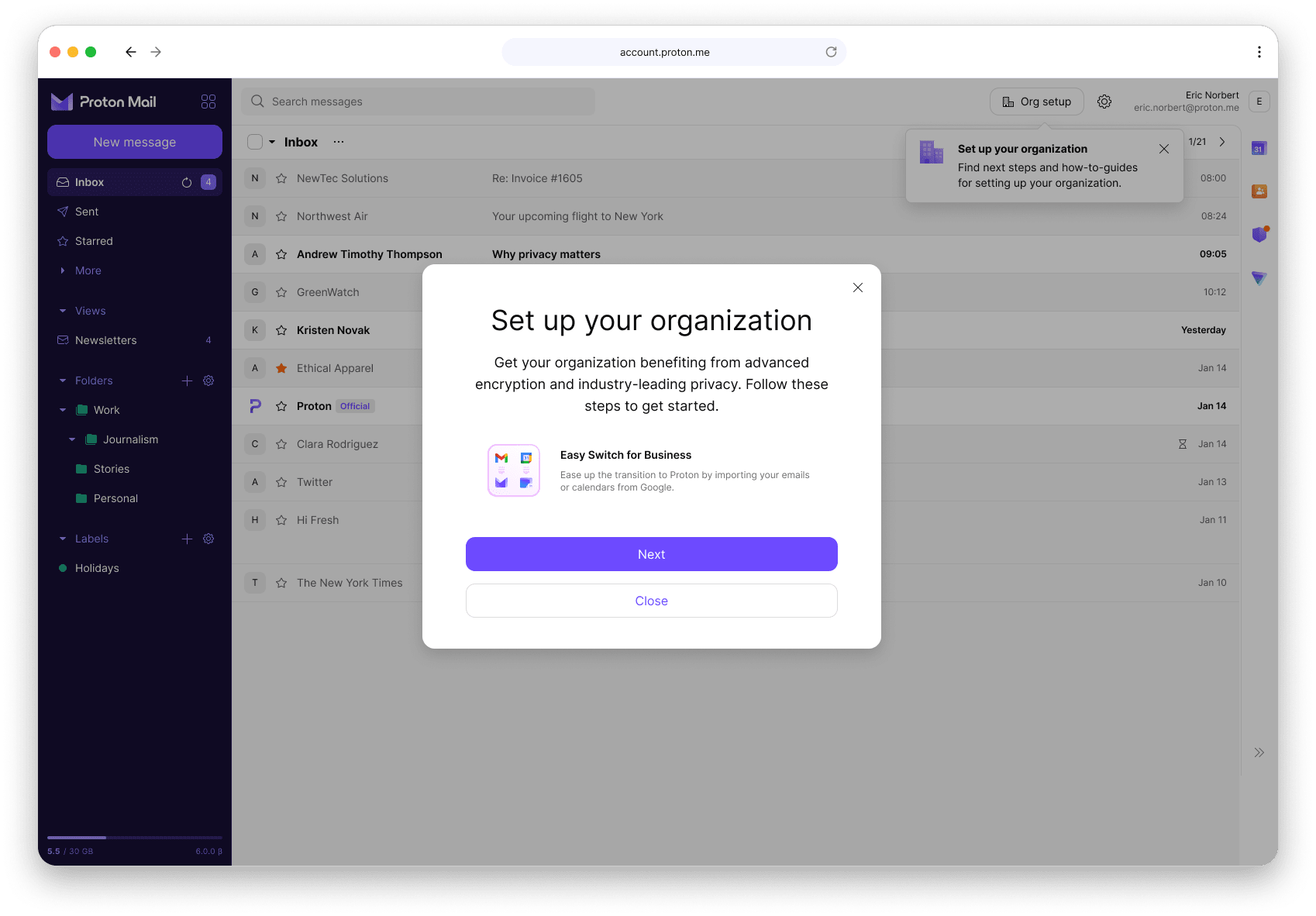
Task: Open label settings gear icon
Action: coord(208,539)
